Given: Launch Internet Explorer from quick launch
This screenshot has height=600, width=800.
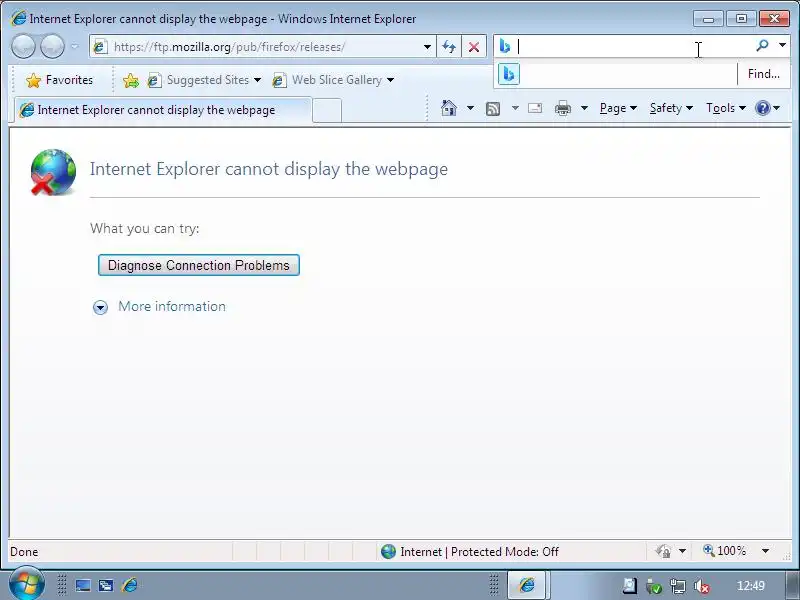Looking at the screenshot, I should 130,585.
